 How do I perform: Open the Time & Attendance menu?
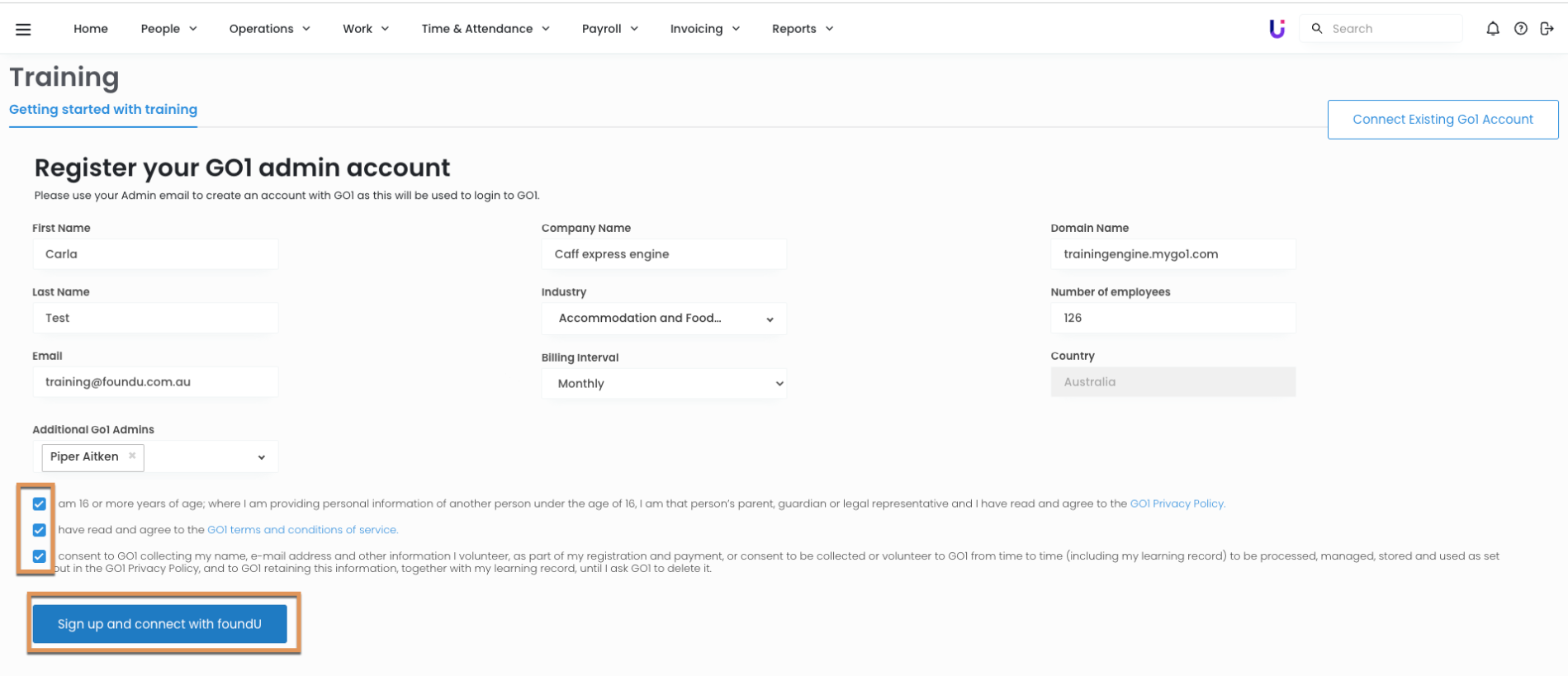tap(485, 29)
